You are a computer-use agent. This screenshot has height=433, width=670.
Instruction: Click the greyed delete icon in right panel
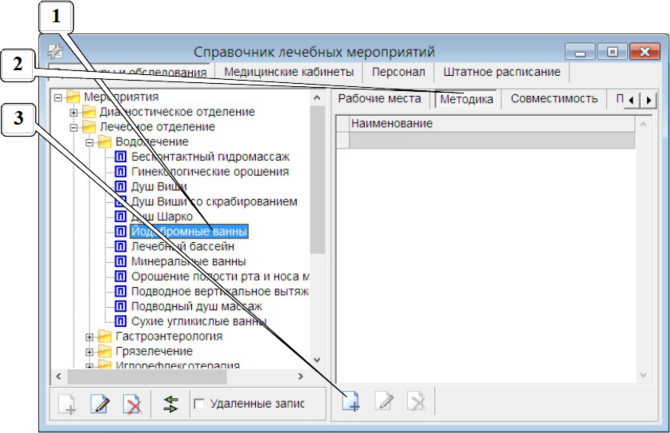click(x=416, y=403)
